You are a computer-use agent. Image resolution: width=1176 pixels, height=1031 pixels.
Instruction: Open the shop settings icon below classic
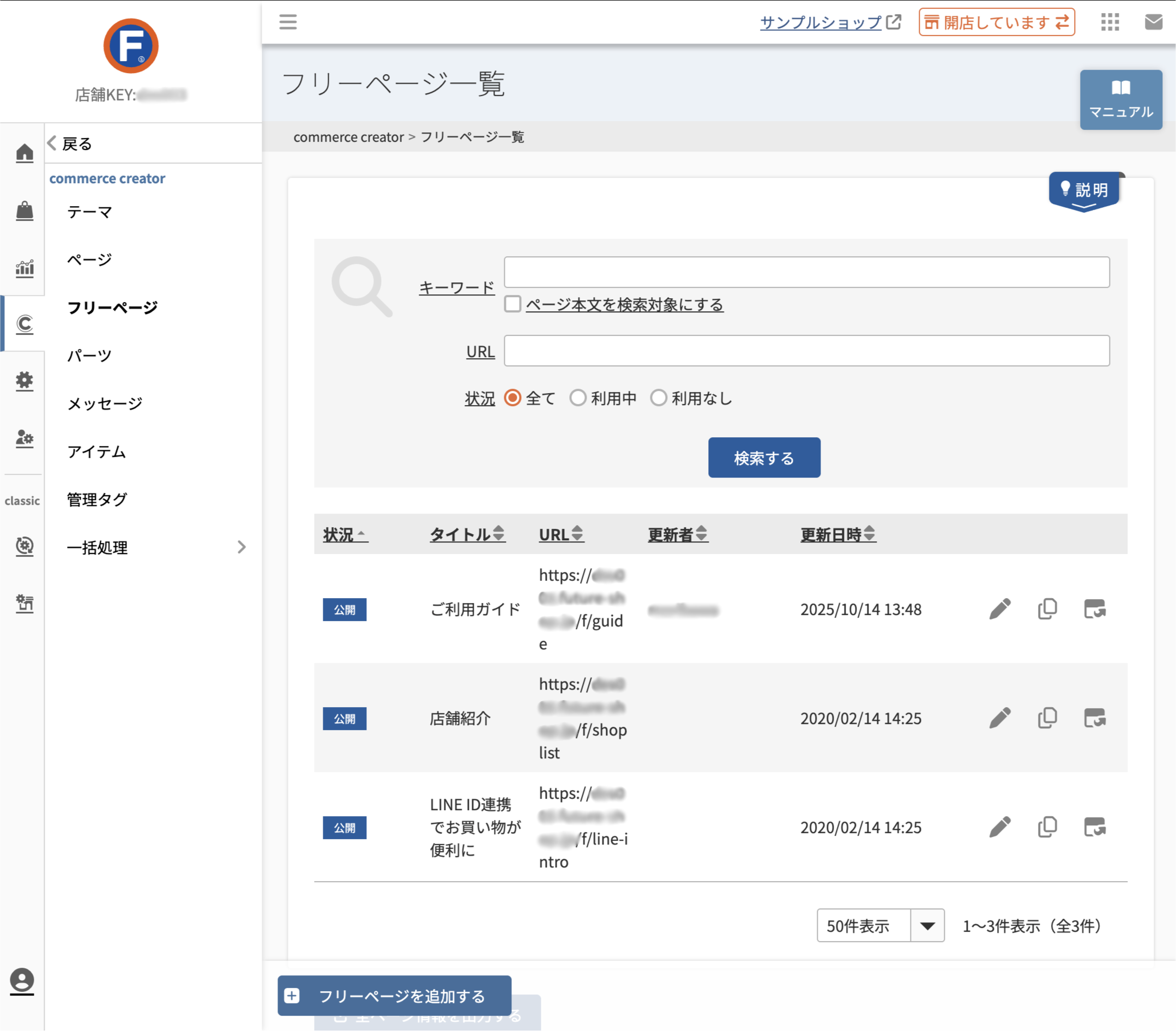[x=24, y=603]
